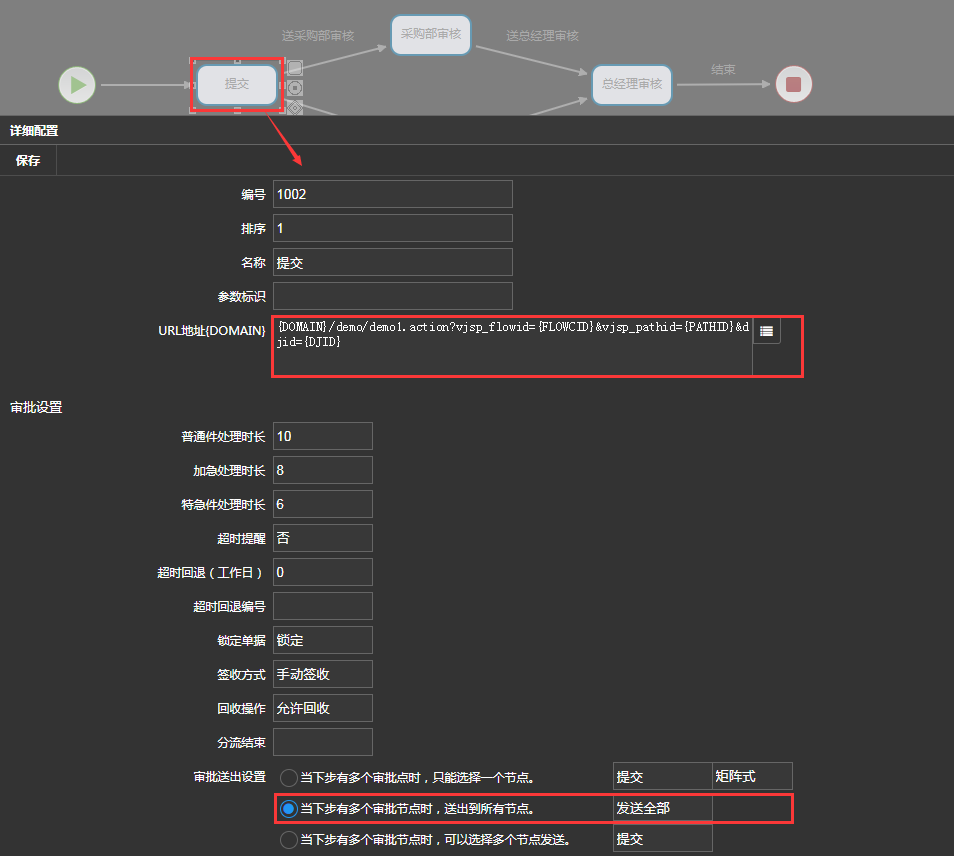Select the 采购部审核 workflow node

430,34
